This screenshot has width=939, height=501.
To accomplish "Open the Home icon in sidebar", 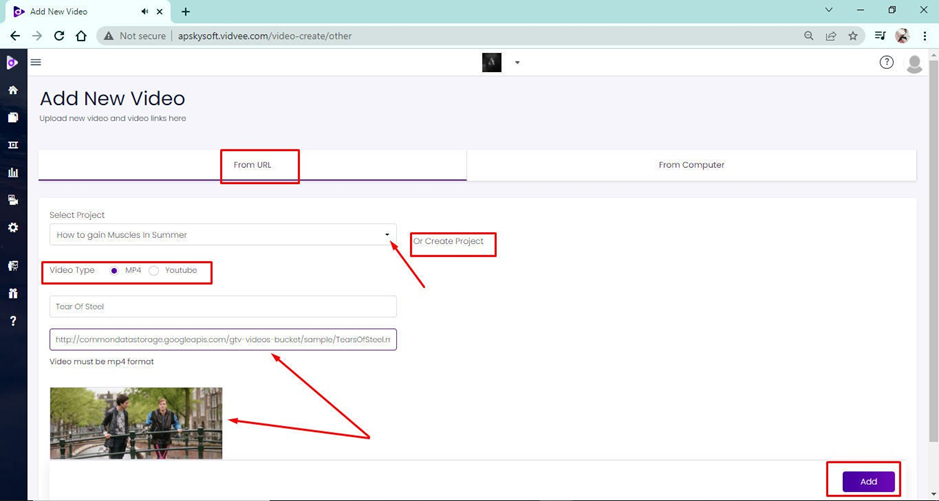I will click(13, 90).
